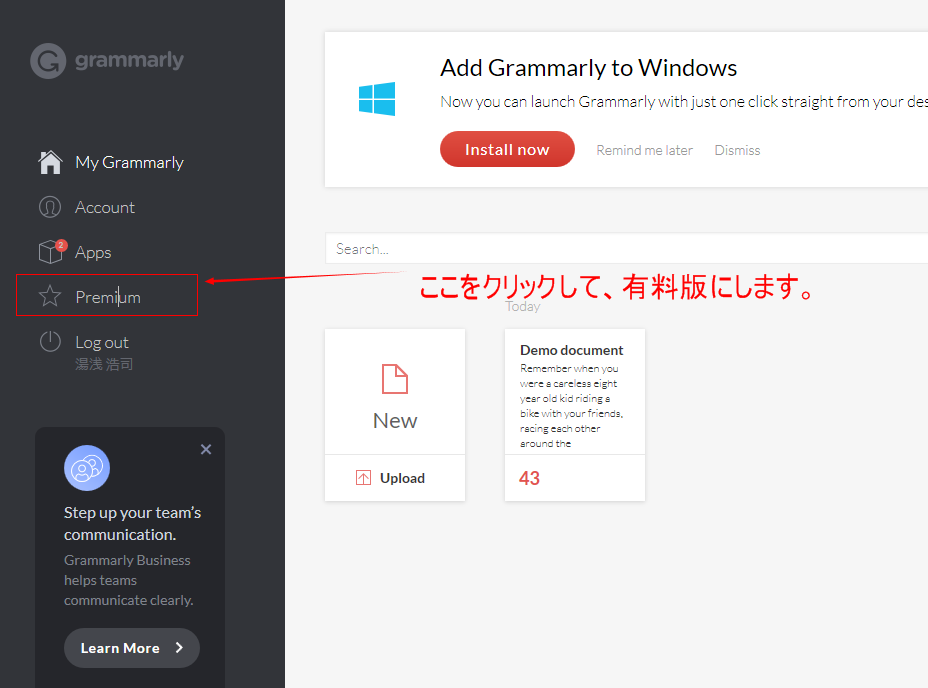
Task: Create a New document
Action: (x=395, y=392)
